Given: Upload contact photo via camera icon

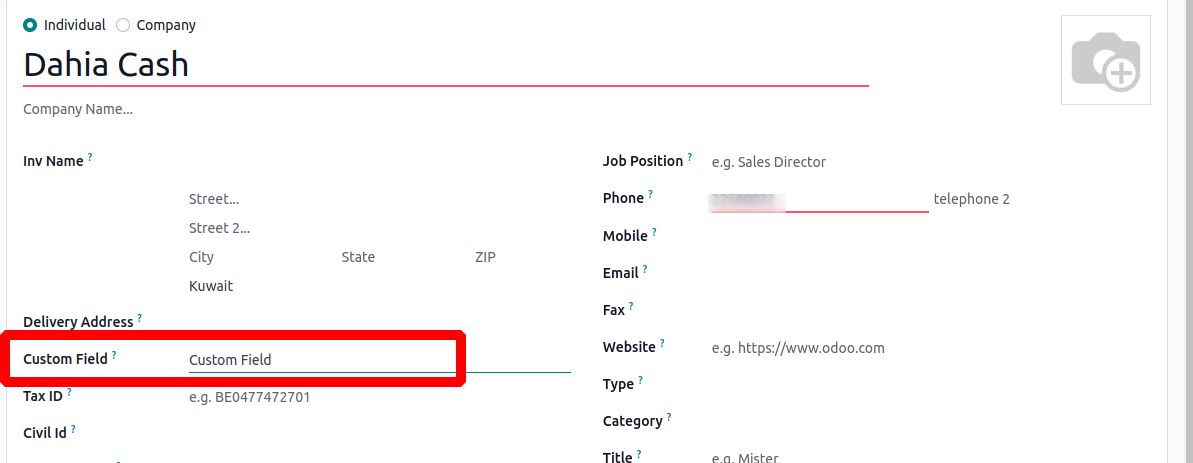Looking at the screenshot, I should [1105, 61].
